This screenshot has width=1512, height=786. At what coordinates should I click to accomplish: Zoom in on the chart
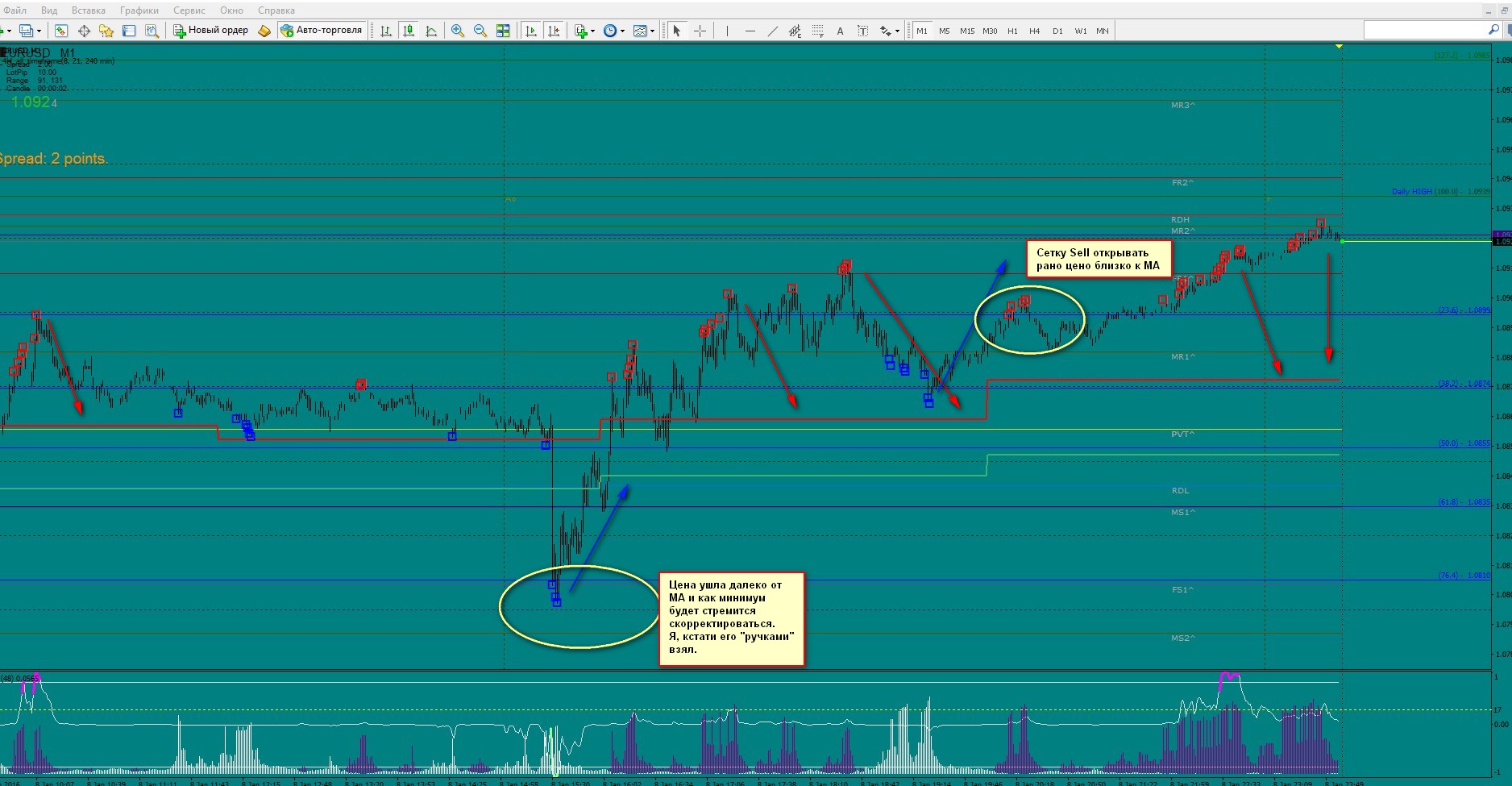(458, 31)
